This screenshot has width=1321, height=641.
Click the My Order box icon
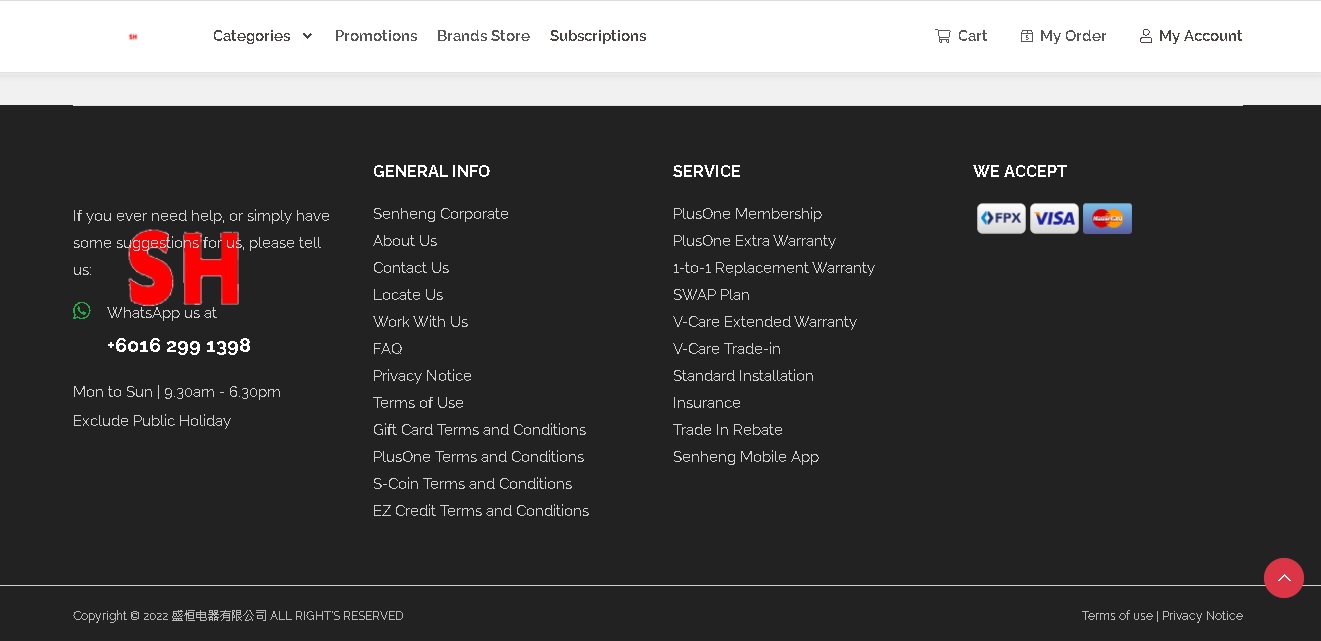pos(1026,36)
